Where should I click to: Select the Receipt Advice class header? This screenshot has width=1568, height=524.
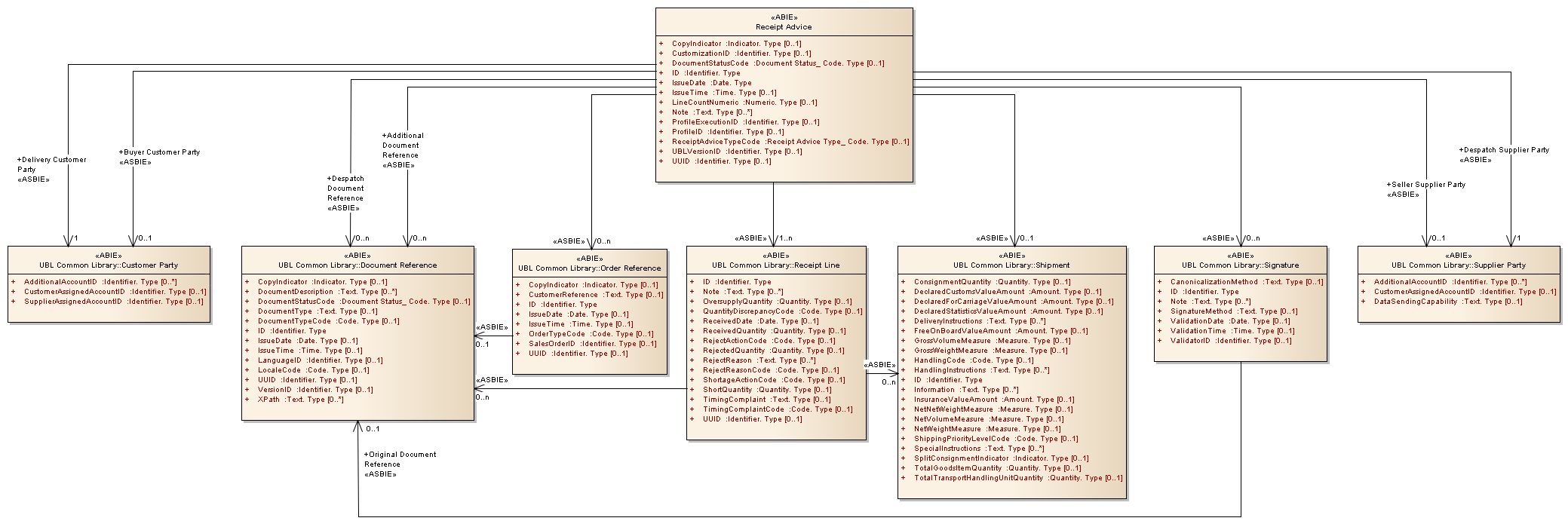point(784,26)
